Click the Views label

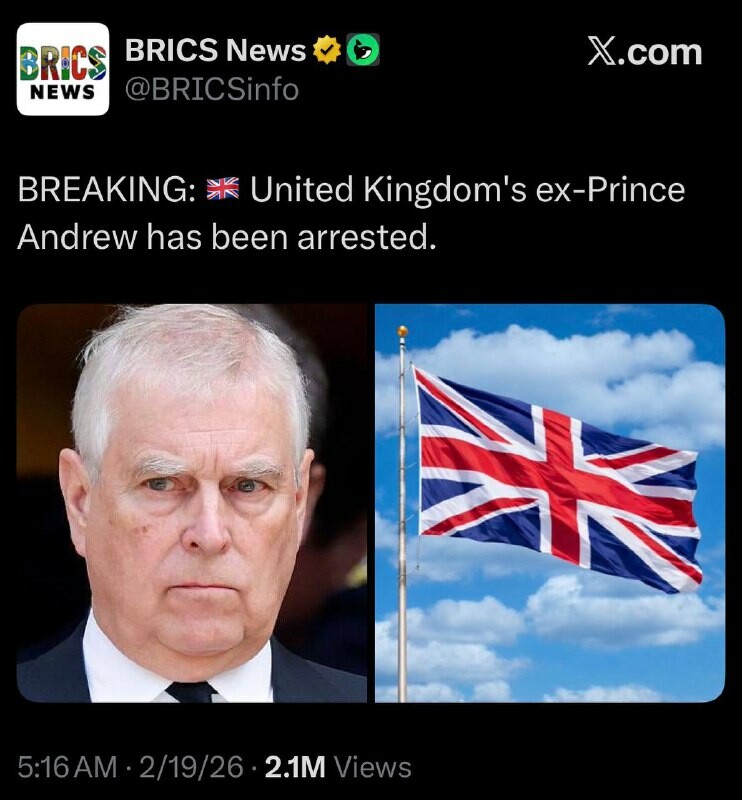(373, 767)
